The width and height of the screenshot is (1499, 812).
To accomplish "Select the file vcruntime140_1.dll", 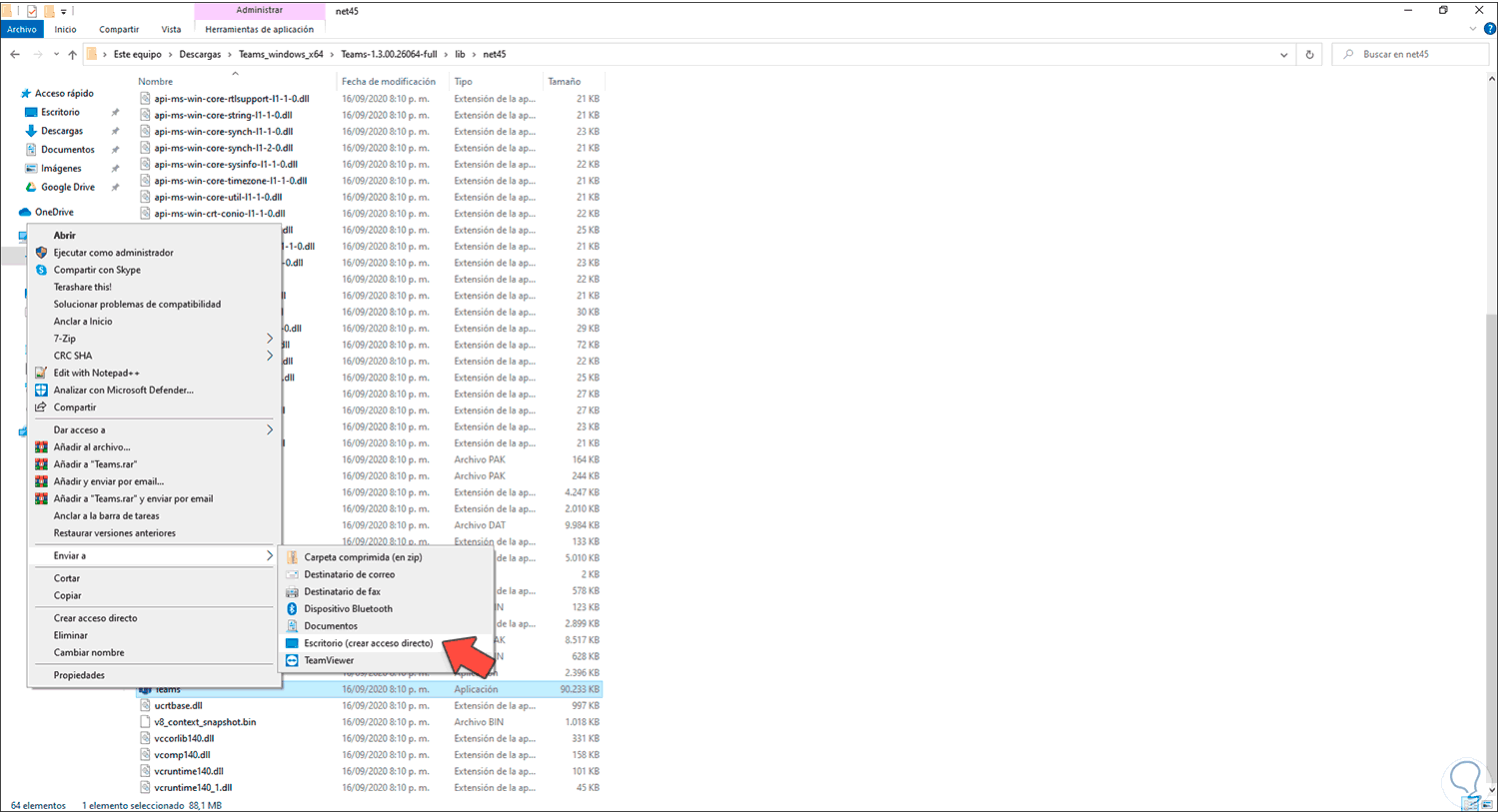I will [x=193, y=788].
